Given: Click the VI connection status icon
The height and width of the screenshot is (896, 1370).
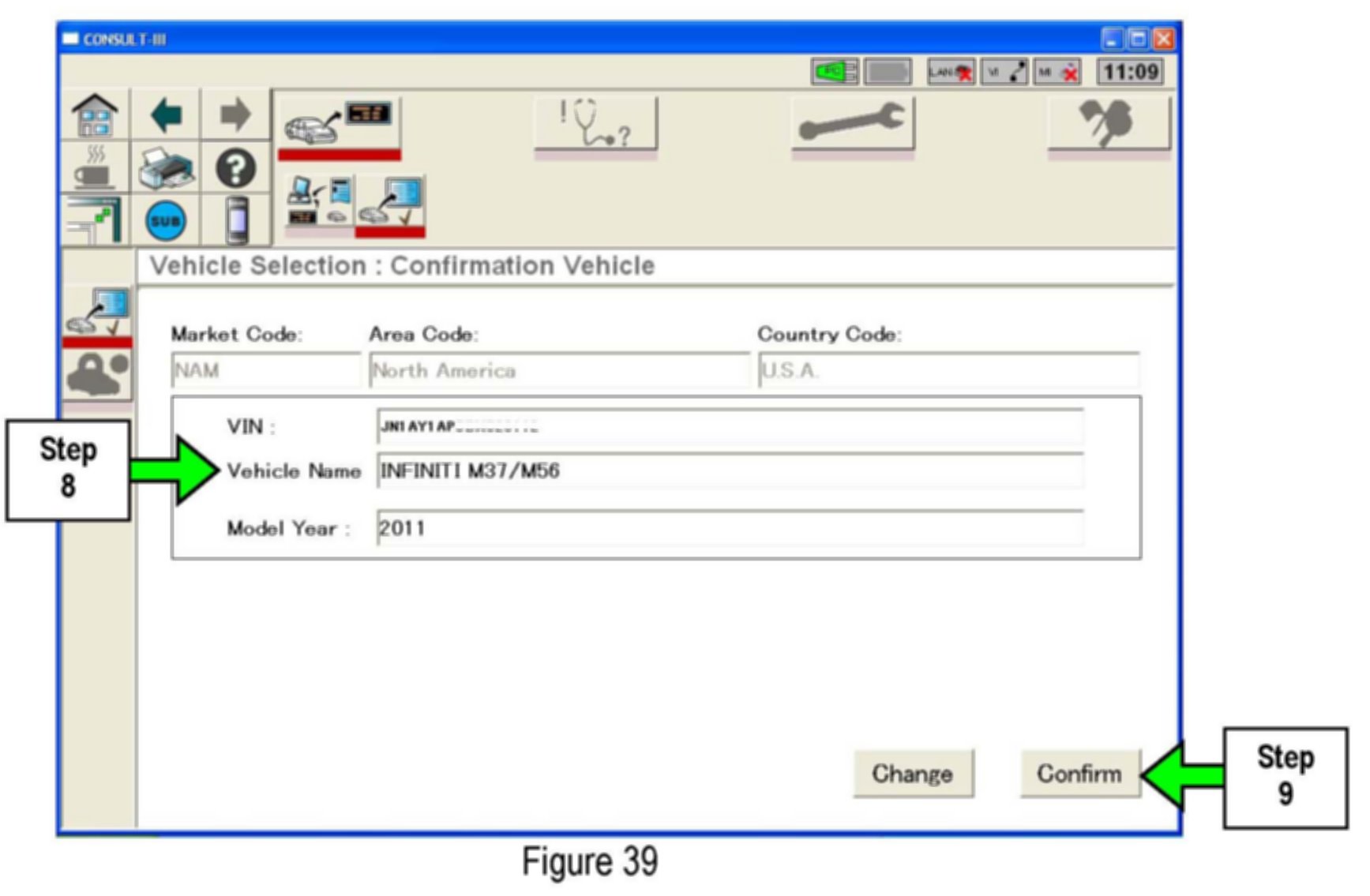Looking at the screenshot, I should 1005,73.
